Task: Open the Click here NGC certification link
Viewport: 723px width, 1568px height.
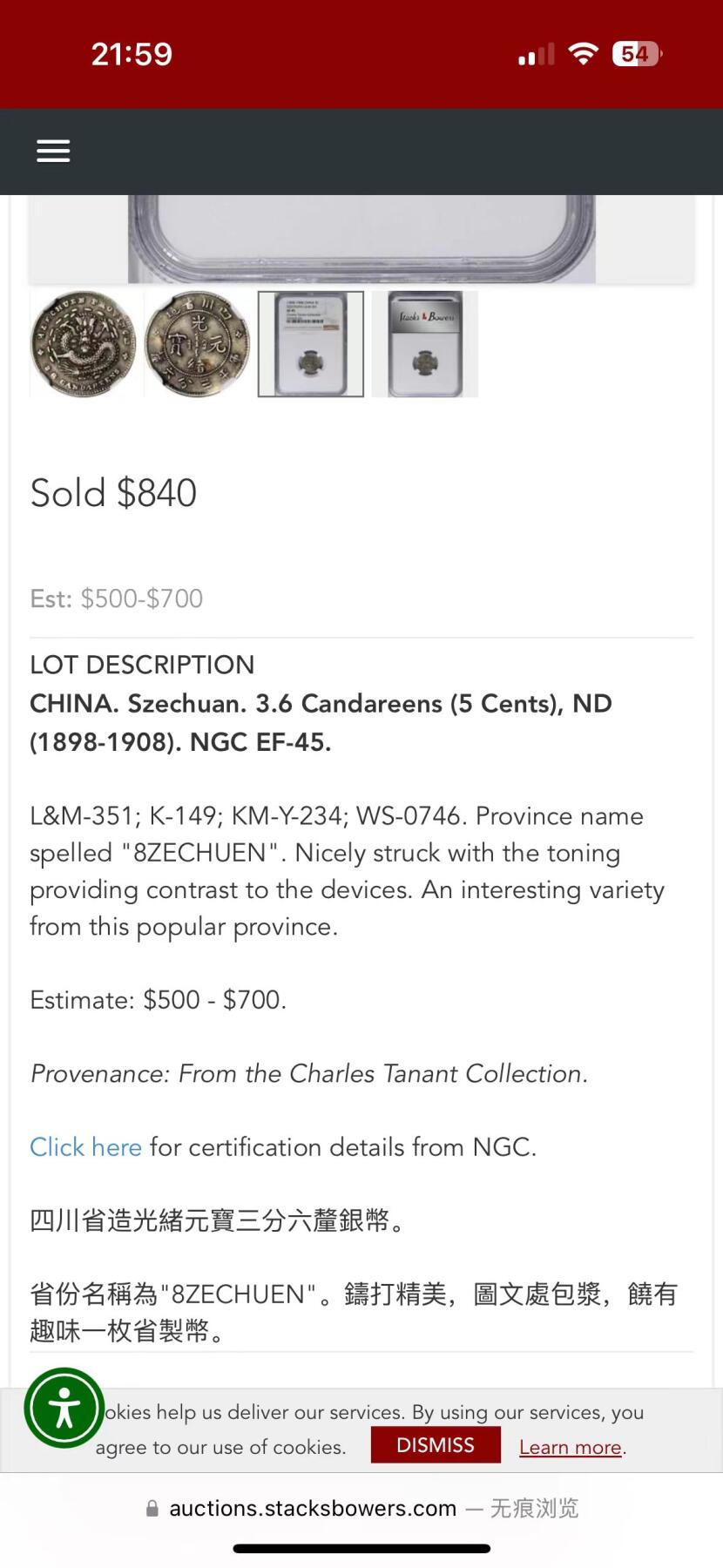Action: pos(85,1146)
